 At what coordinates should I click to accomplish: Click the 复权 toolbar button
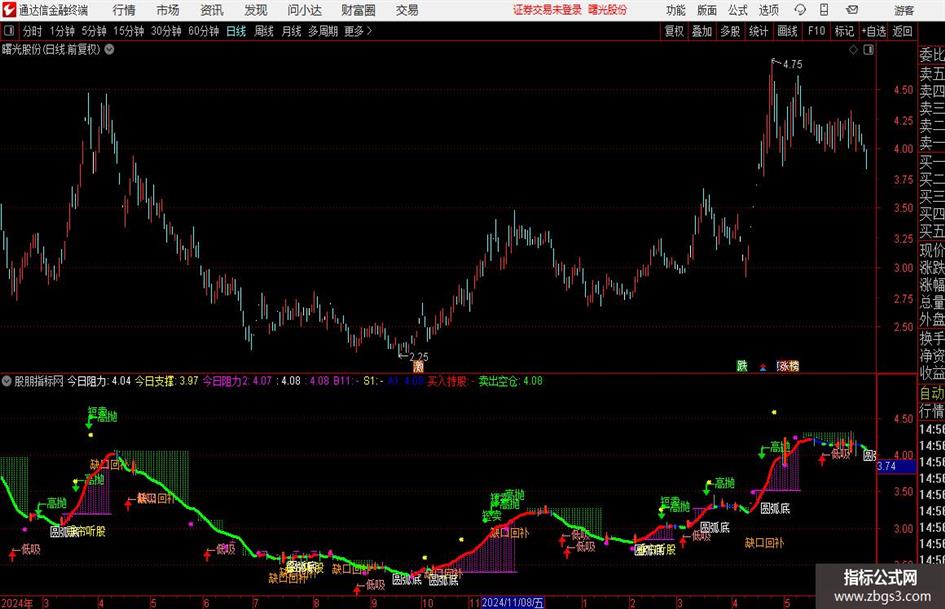[x=674, y=31]
